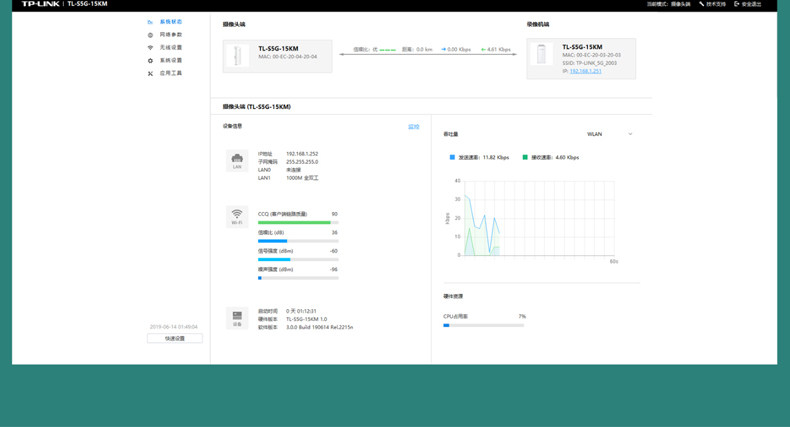Click MAC 00-EC-20-04-20-04 on camera card

click(x=288, y=57)
